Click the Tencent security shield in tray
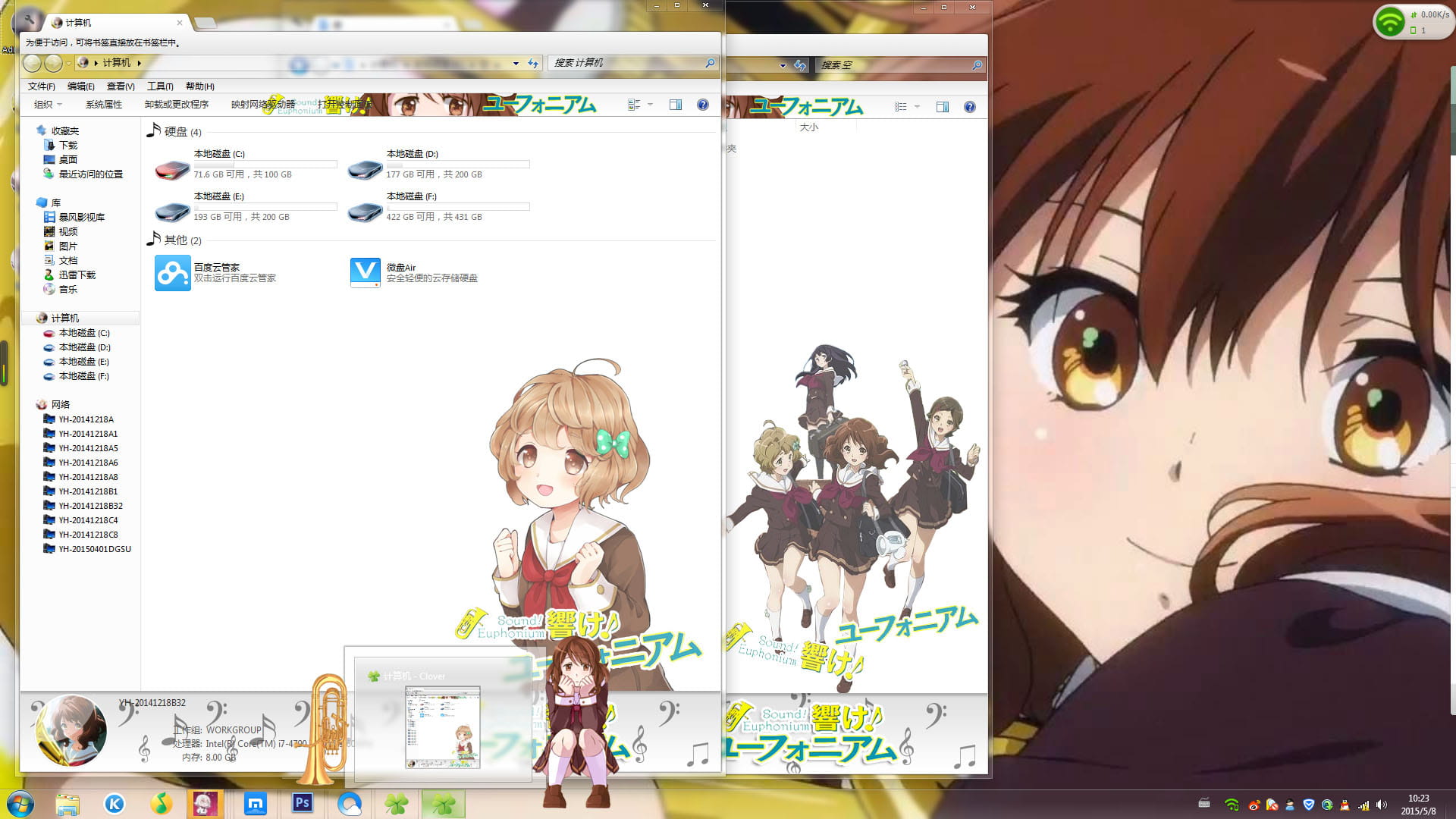 pyautogui.click(x=1307, y=805)
